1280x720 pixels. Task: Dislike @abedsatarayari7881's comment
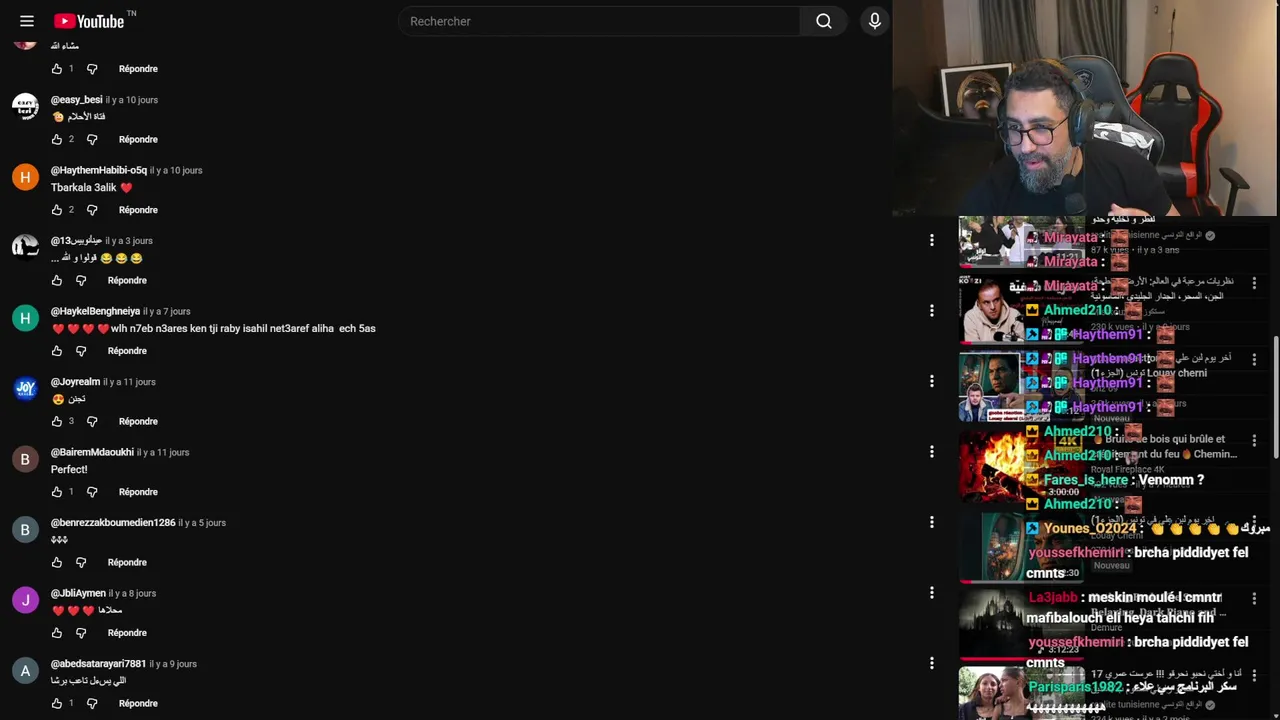click(92, 703)
